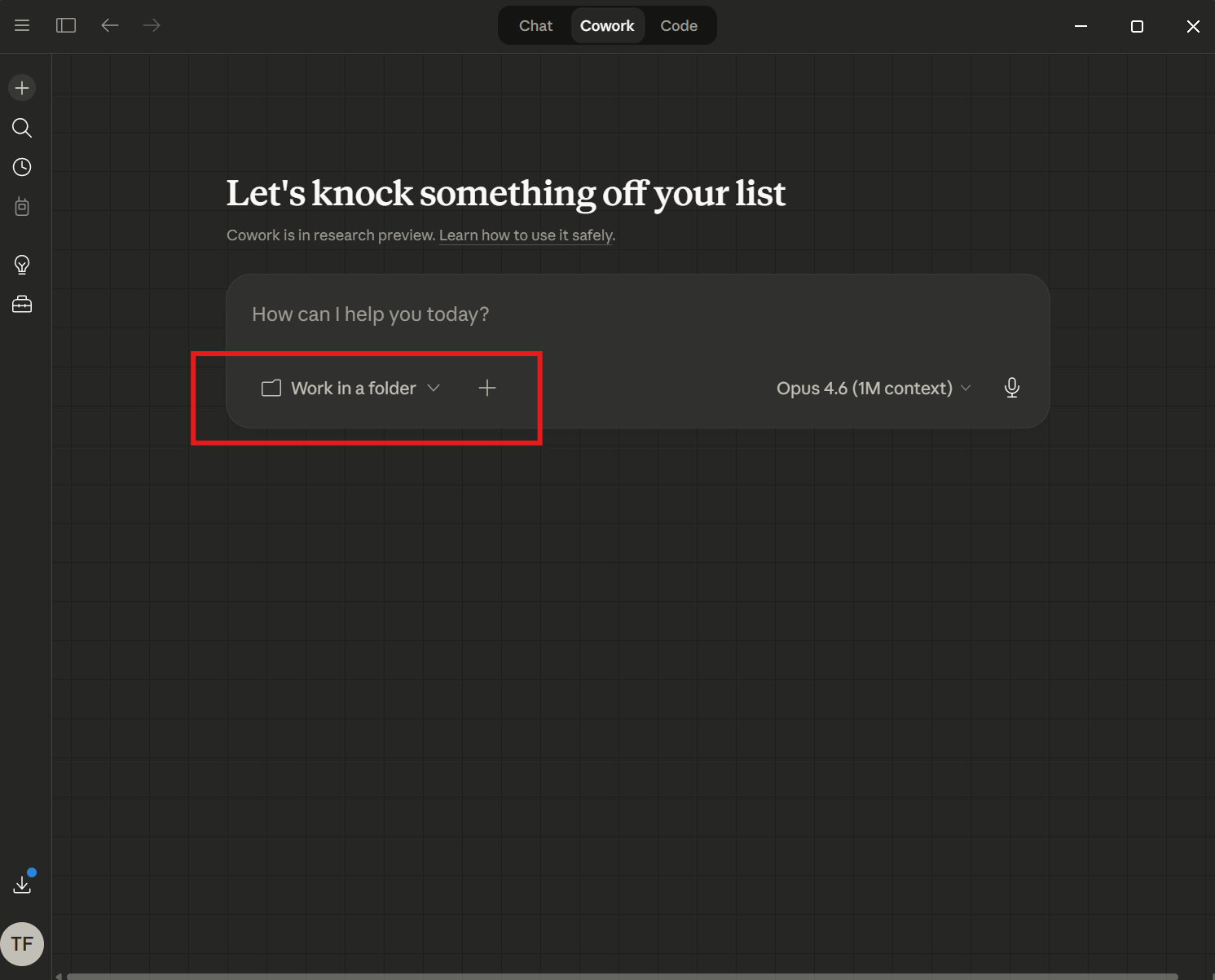Open search in the sidebar
1215x980 pixels.
coord(22,128)
